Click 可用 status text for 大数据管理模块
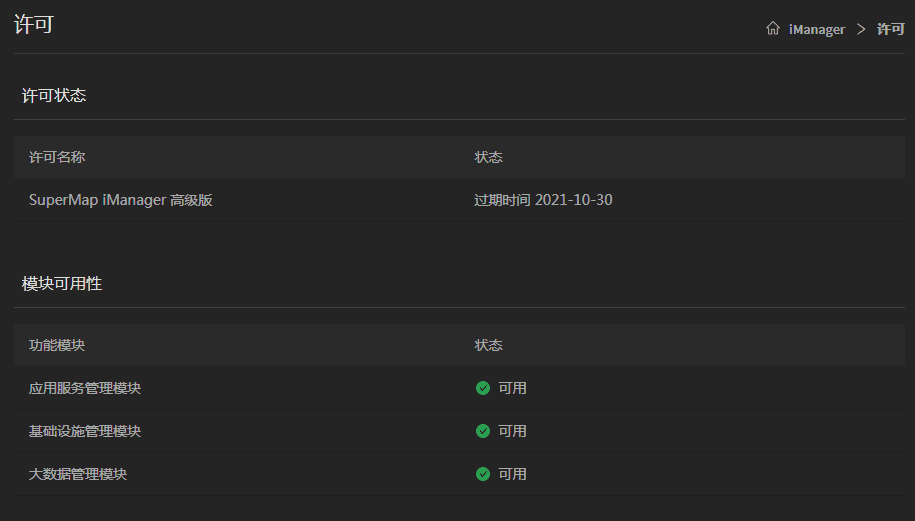Screen dimensions: 915x521 coord(512,474)
